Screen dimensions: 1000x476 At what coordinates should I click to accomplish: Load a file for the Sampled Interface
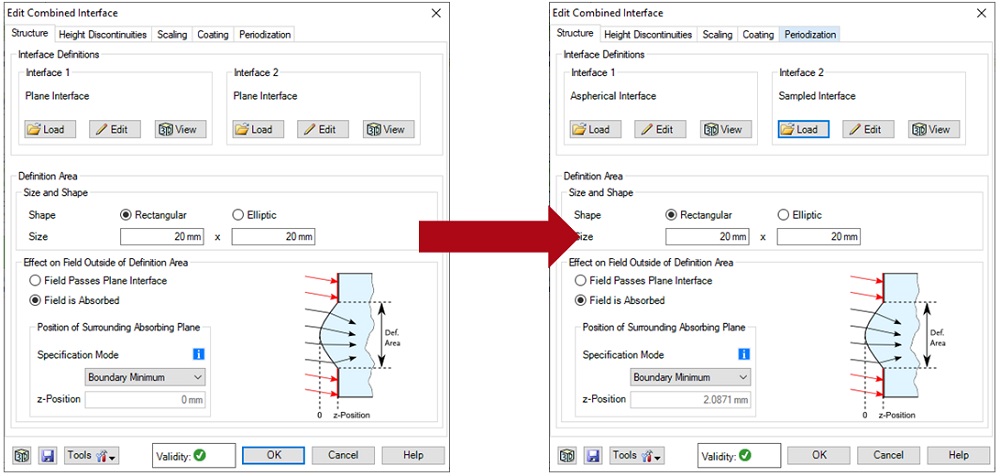point(802,129)
